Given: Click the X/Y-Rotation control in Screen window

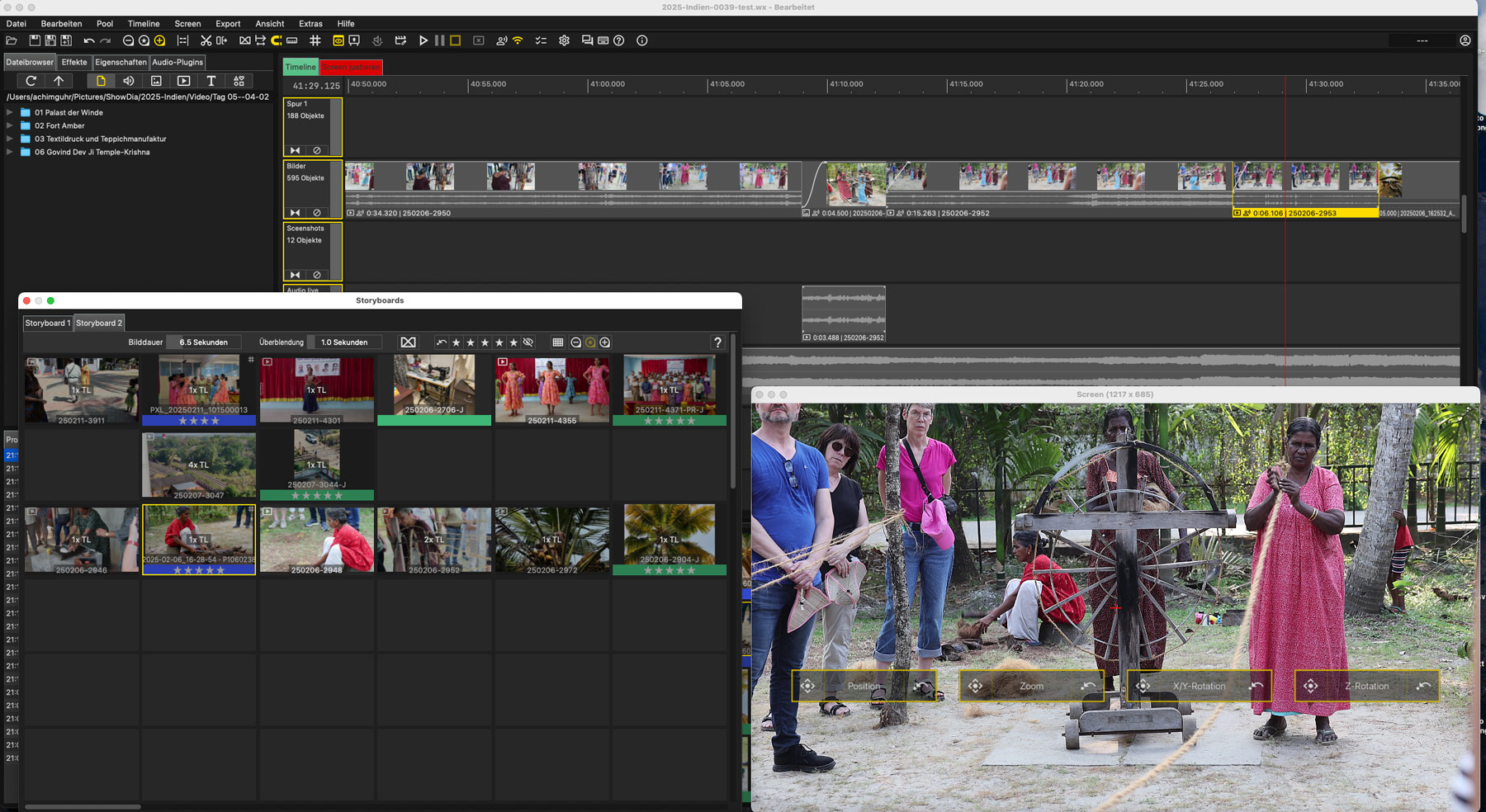Looking at the screenshot, I should [1199, 686].
